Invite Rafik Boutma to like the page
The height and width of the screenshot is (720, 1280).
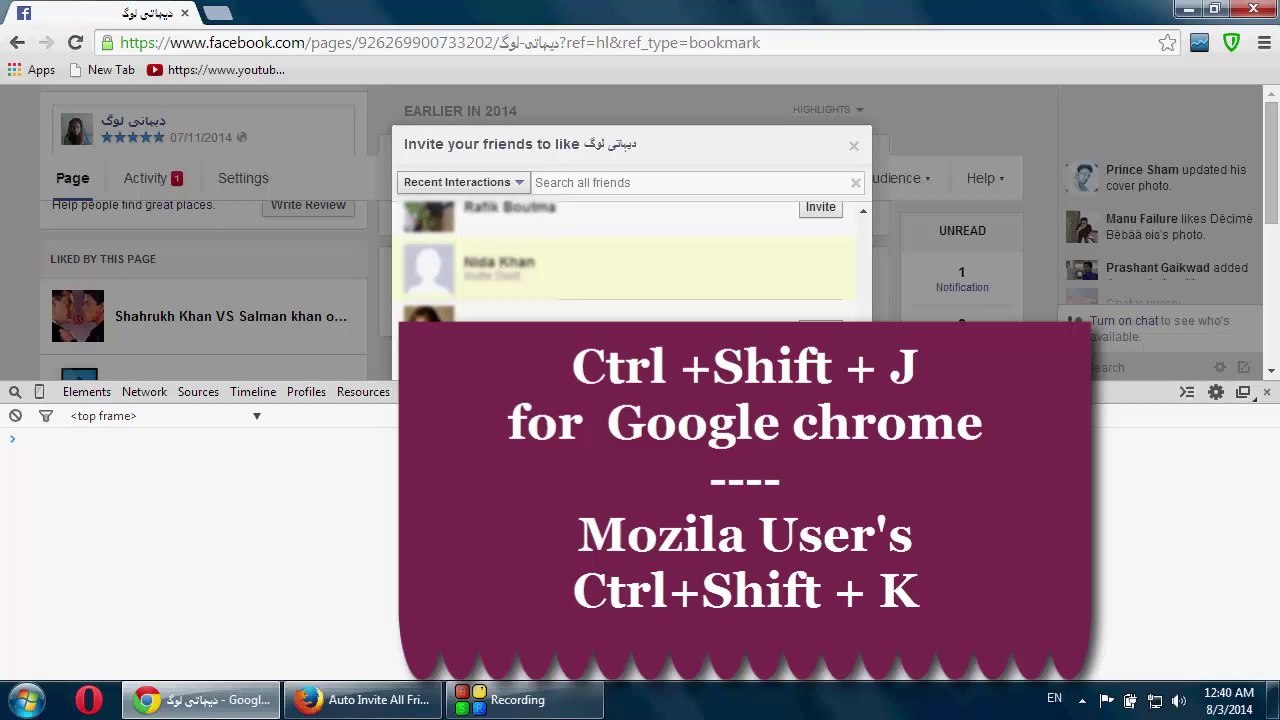pos(820,208)
